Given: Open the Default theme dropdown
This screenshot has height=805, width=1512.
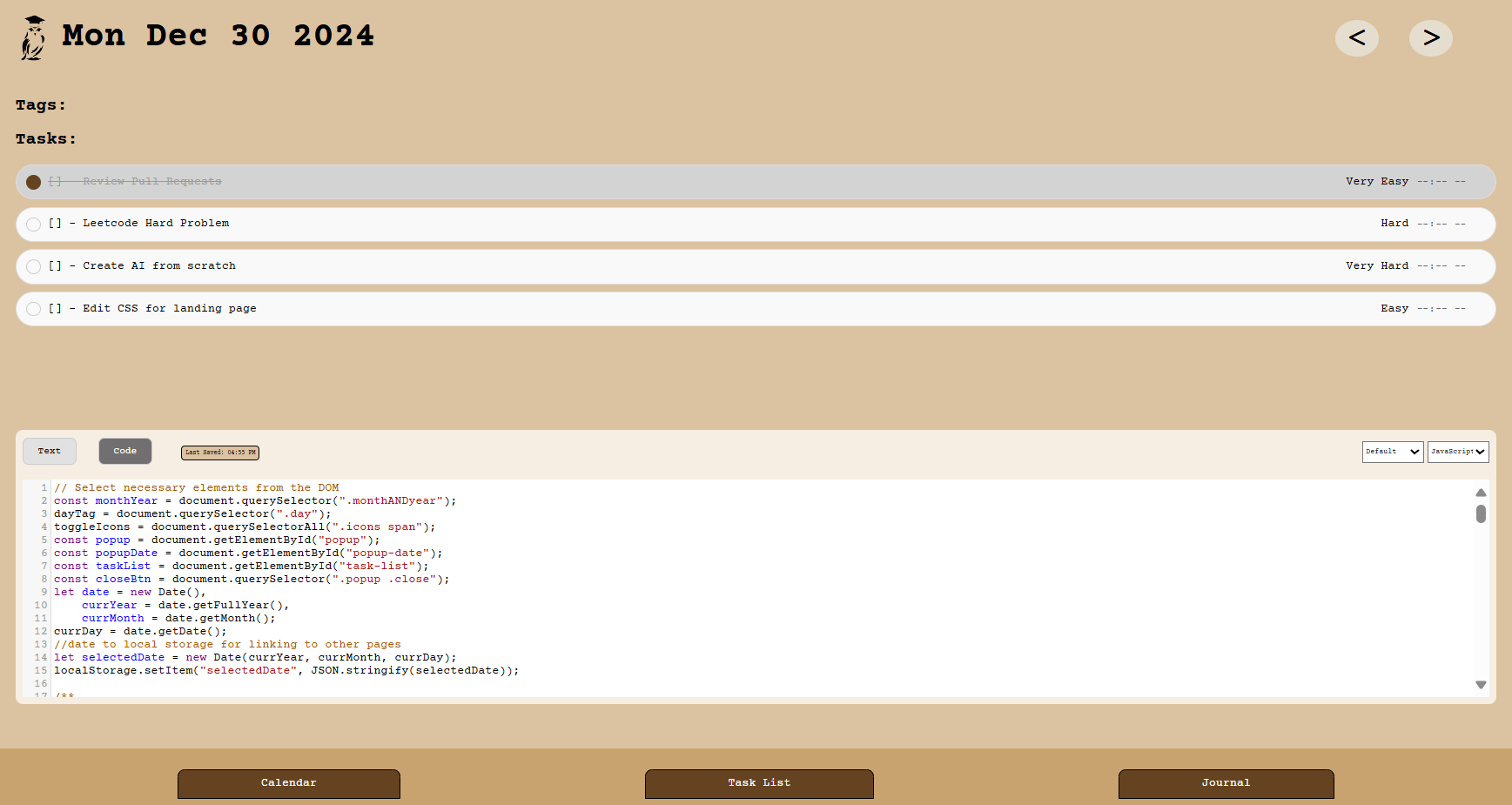Looking at the screenshot, I should (x=1393, y=452).
